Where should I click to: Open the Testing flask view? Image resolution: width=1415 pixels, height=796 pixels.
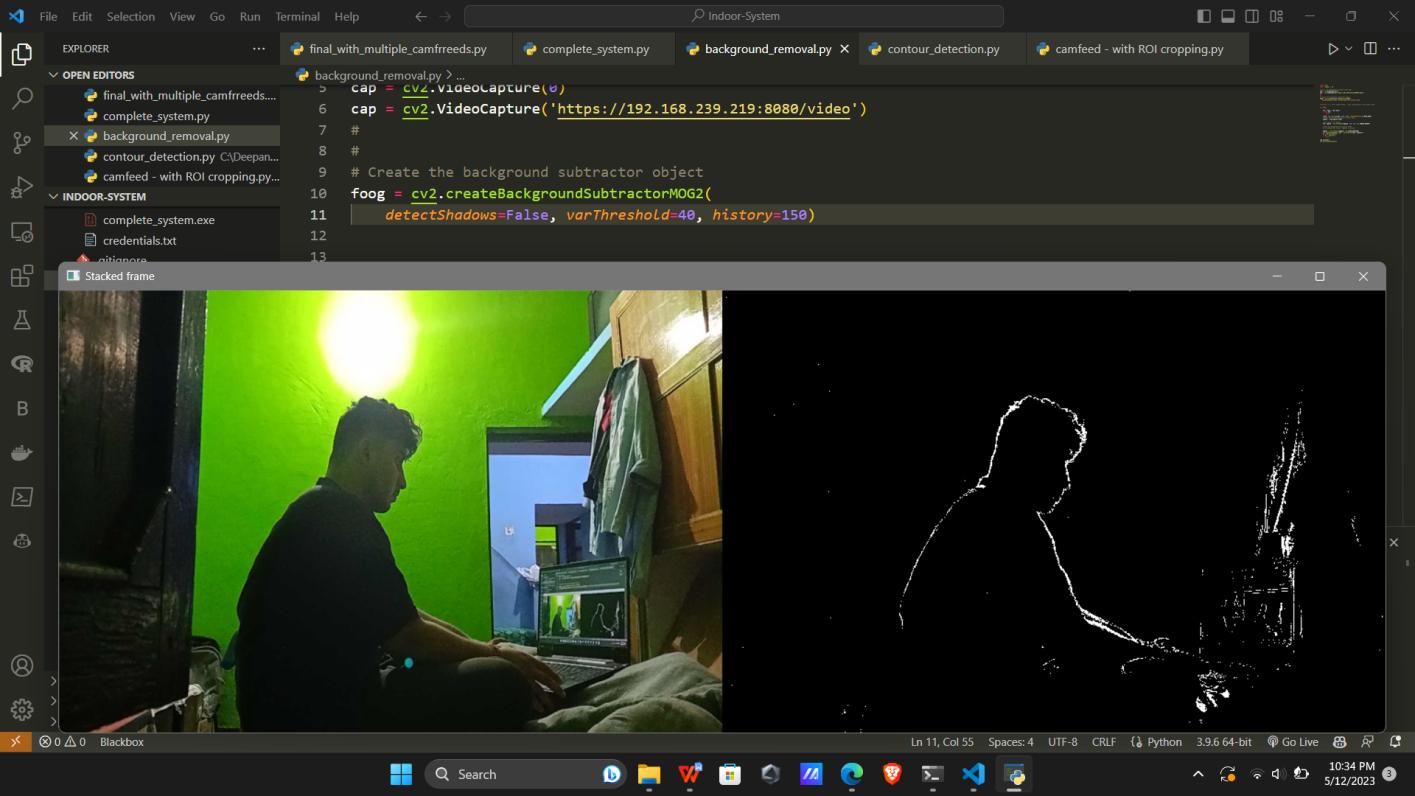(x=22, y=320)
